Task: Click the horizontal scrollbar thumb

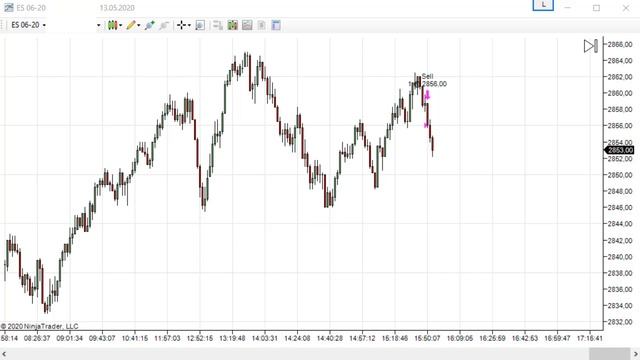Action: point(609,354)
